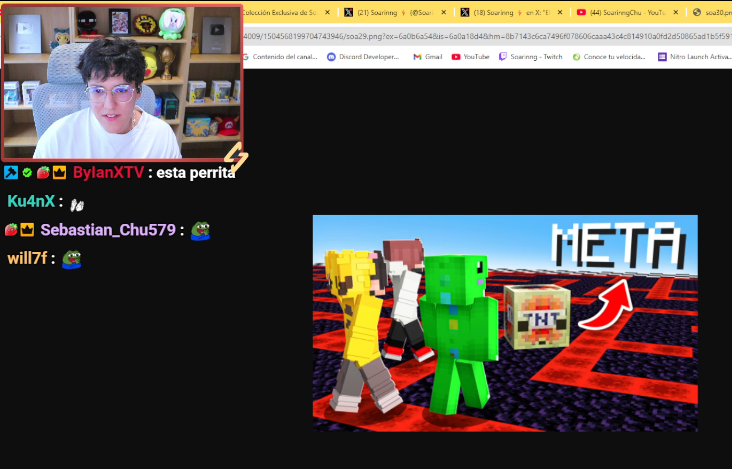Click the streamer webcam overlay
The image size is (732, 469).
122,82
